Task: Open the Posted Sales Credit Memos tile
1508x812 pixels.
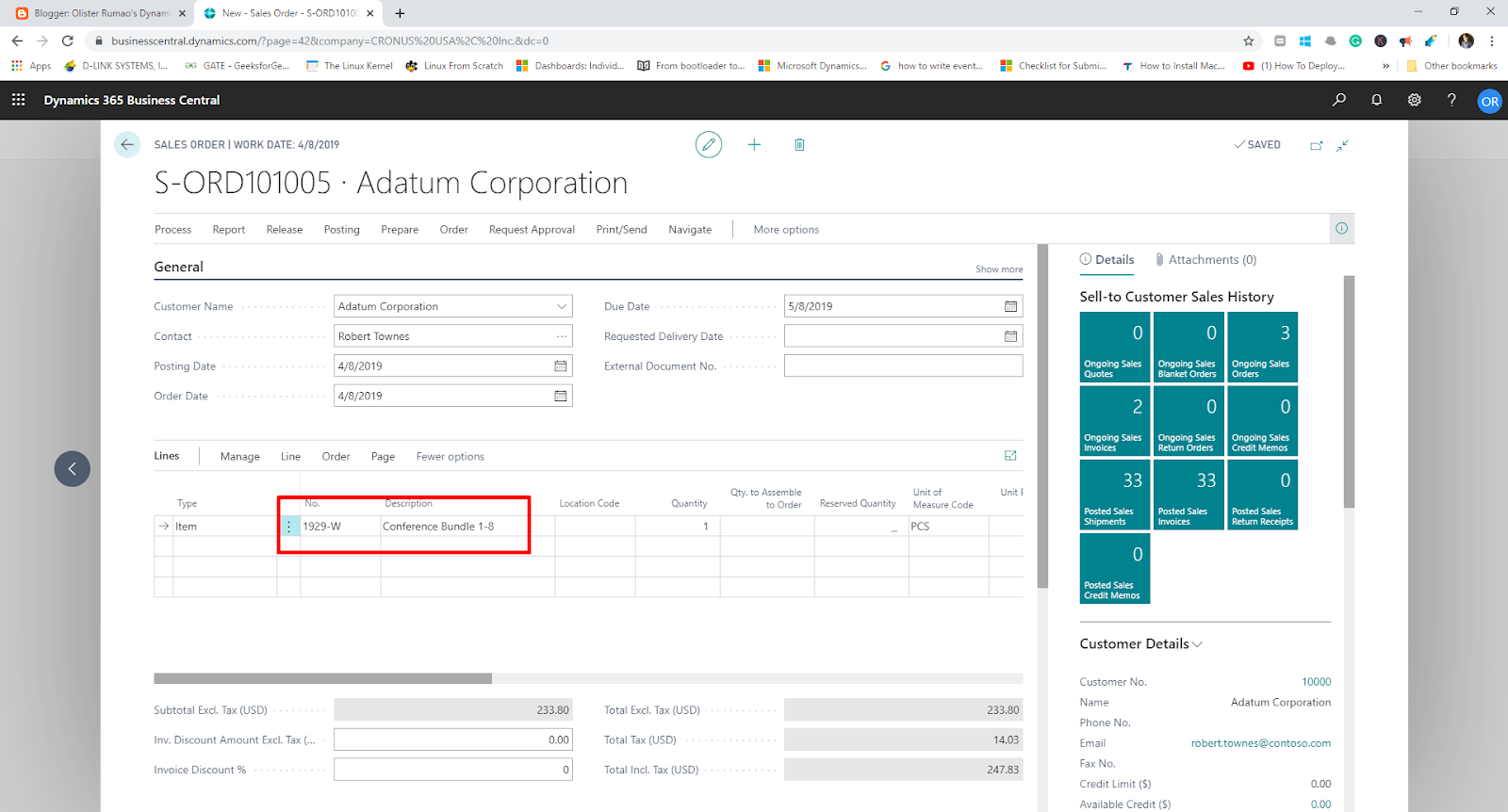Action: point(1115,568)
